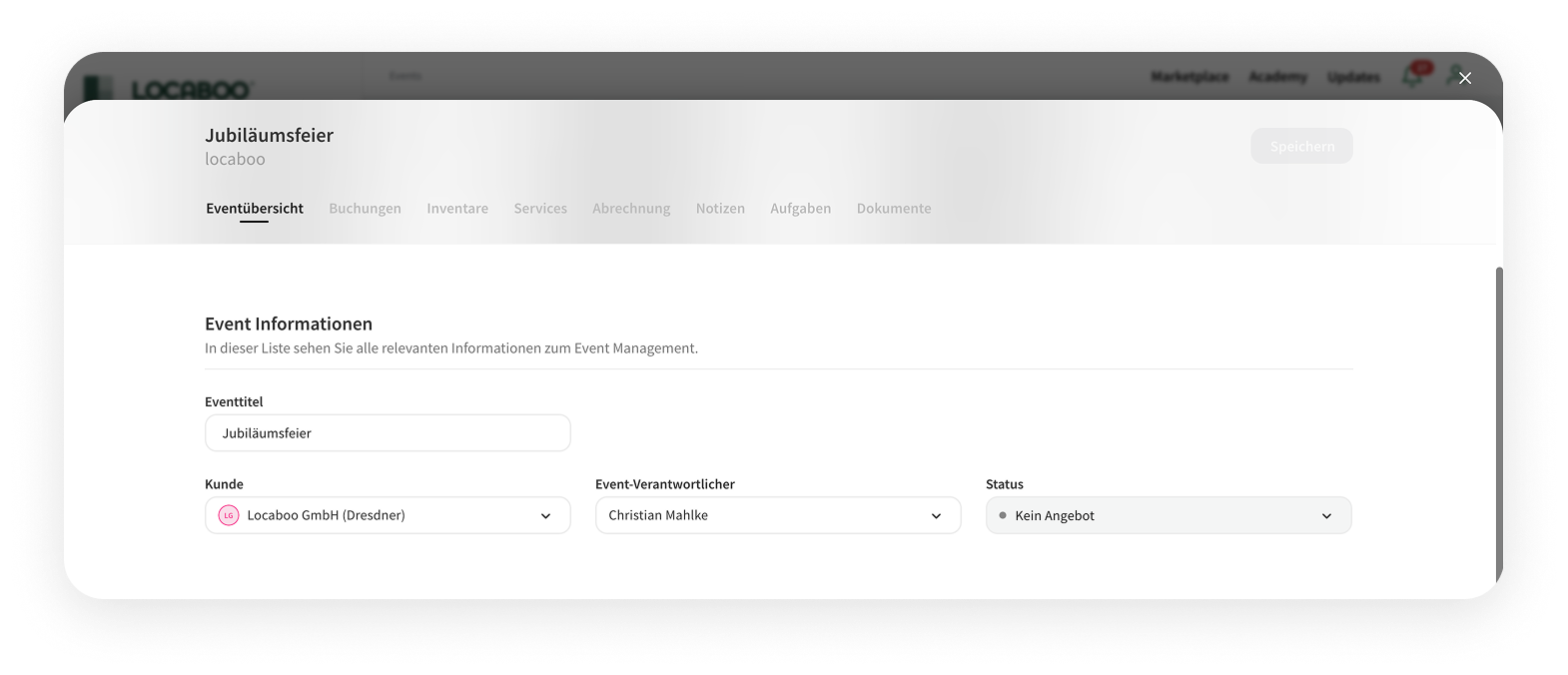This screenshot has width=1568, height=675.
Task: Open the Event-Verantwortlicher dropdown arrow
Action: (x=936, y=516)
